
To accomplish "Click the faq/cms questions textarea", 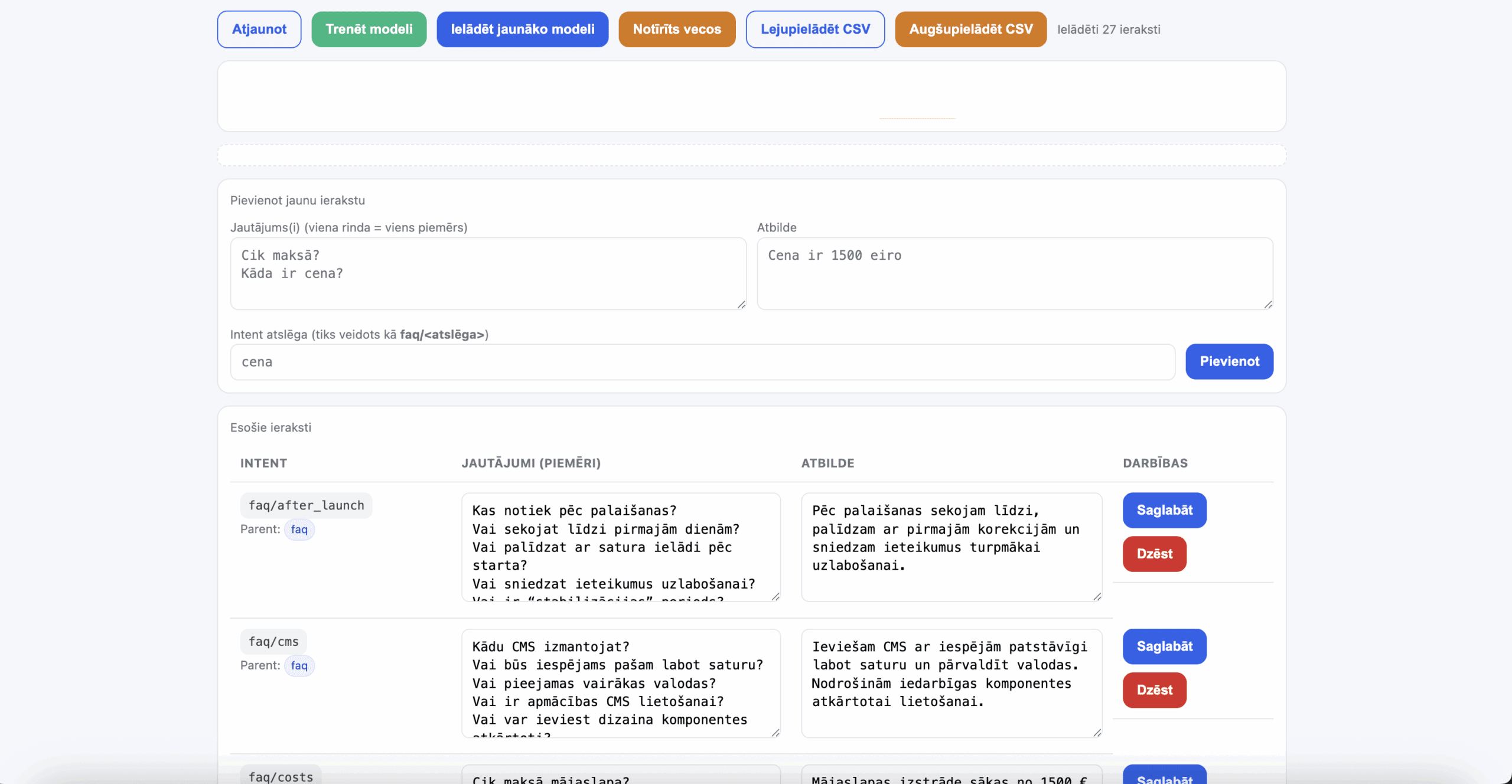I will [620, 682].
